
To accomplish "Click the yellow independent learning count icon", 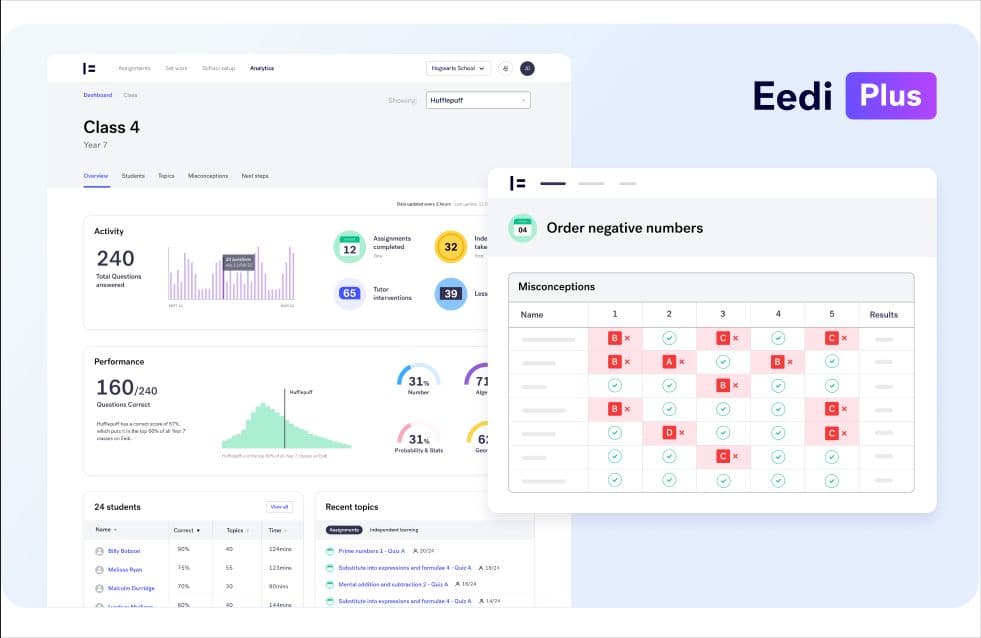I will click(452, 246).
